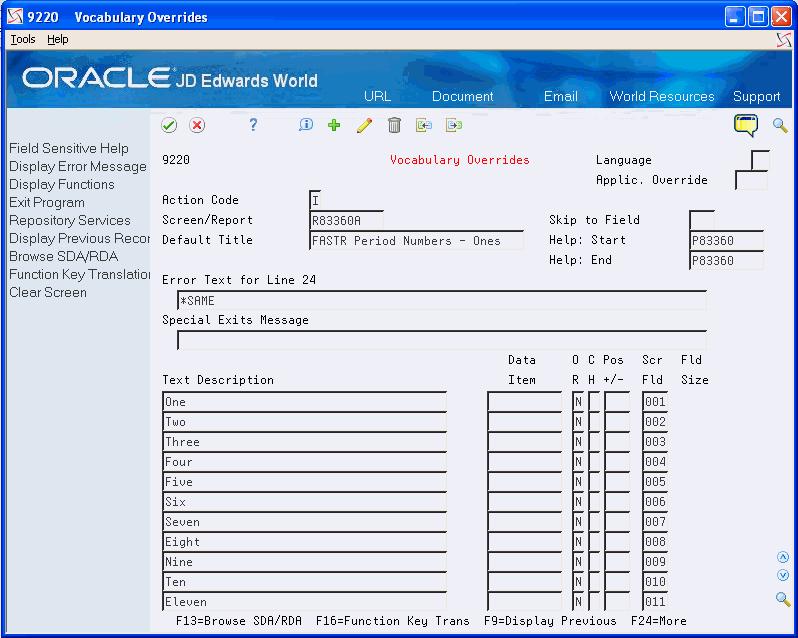Click the pencil change icon
The height and width of the screenshot is (638, 798).
pyautogui.click(x=364, y=125)
